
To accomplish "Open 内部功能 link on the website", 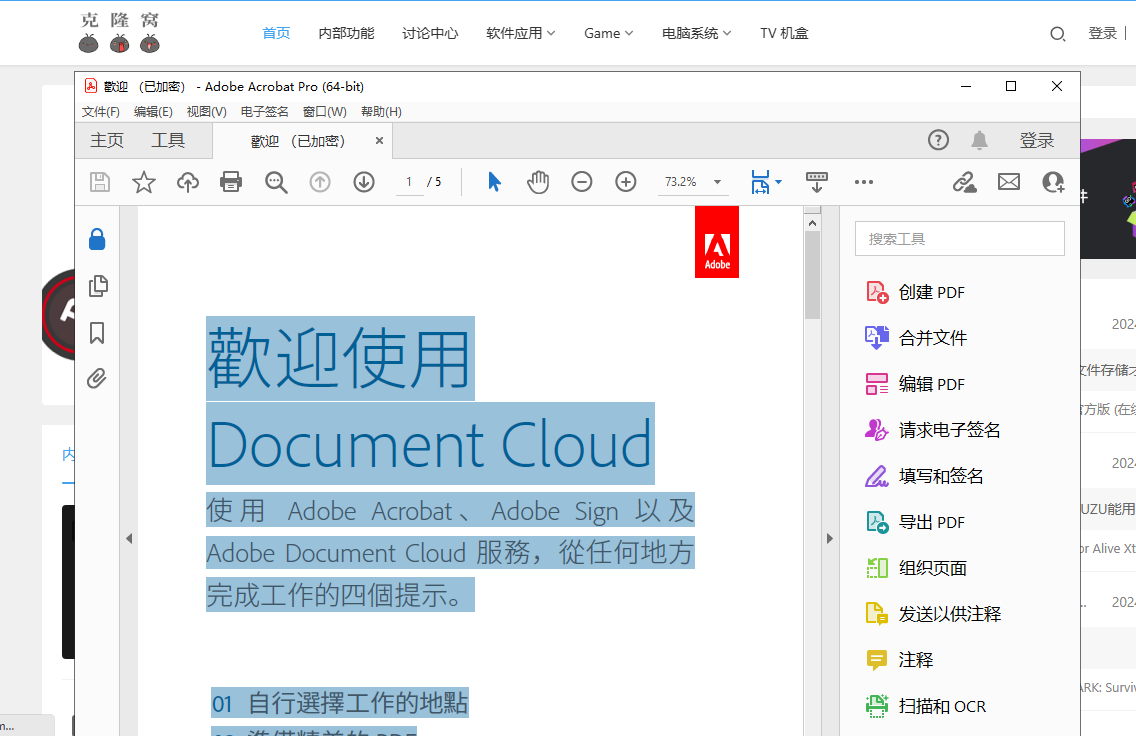I will click(x=346, y=33).
